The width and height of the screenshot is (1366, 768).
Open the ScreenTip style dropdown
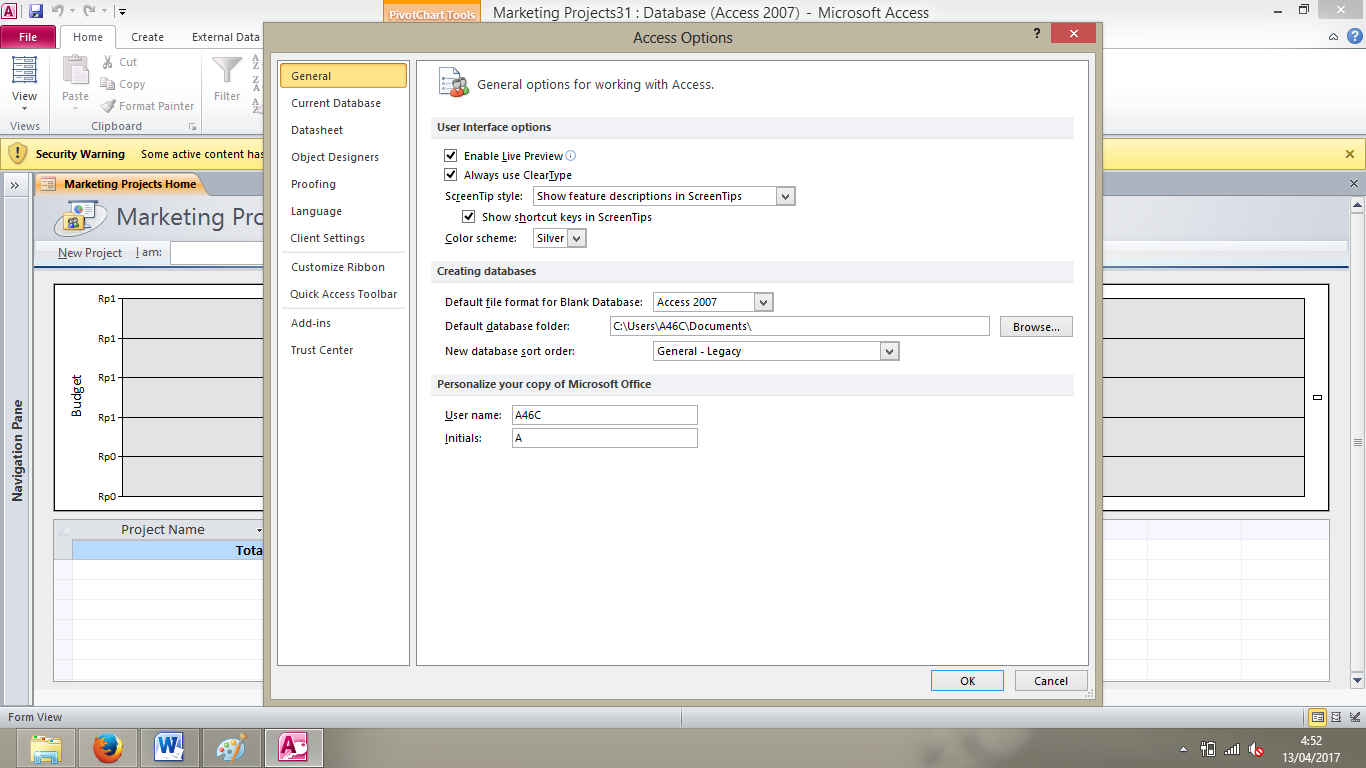tap(785, 196)
